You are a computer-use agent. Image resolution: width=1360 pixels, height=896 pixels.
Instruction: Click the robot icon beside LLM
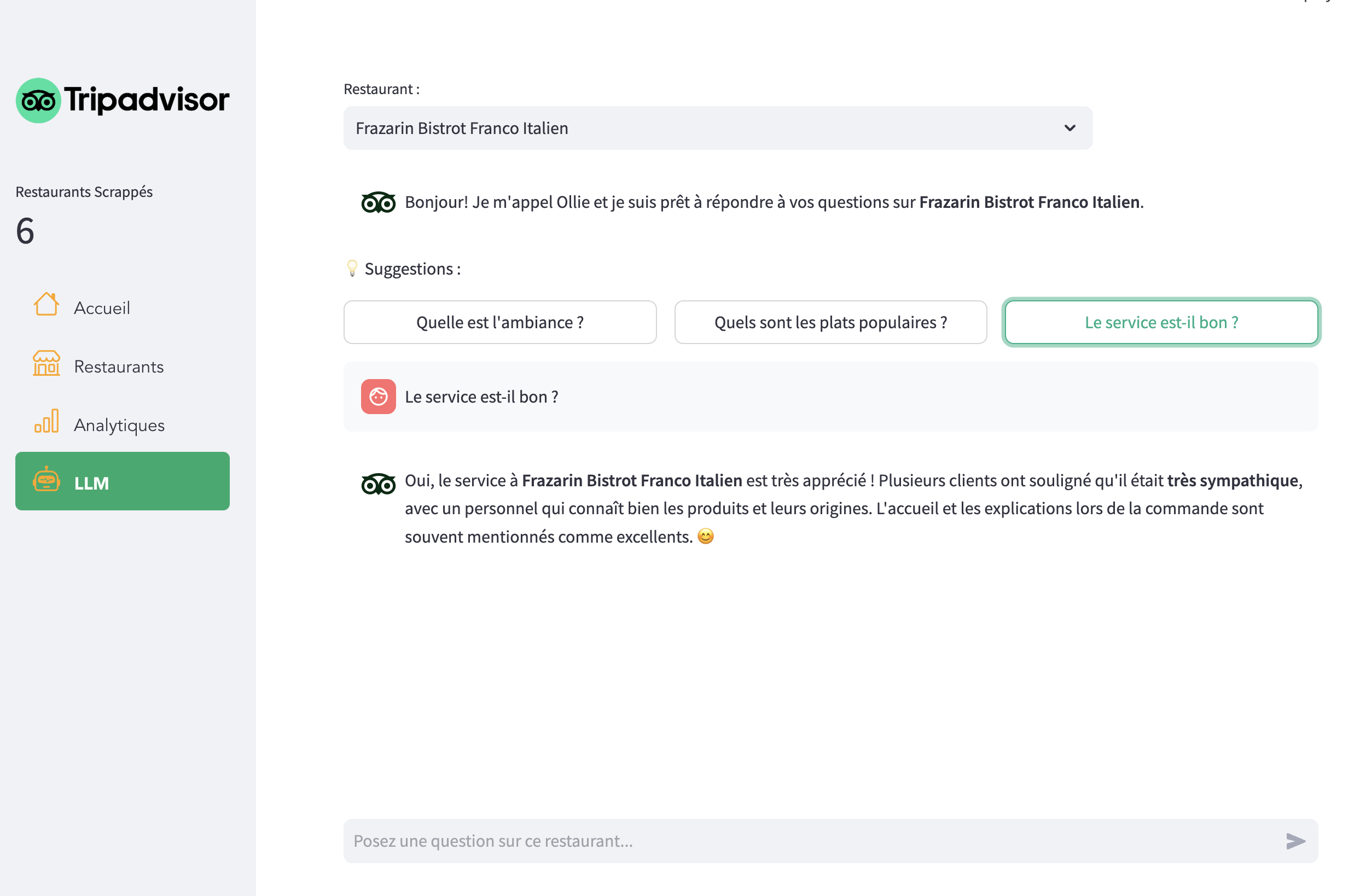47,481
